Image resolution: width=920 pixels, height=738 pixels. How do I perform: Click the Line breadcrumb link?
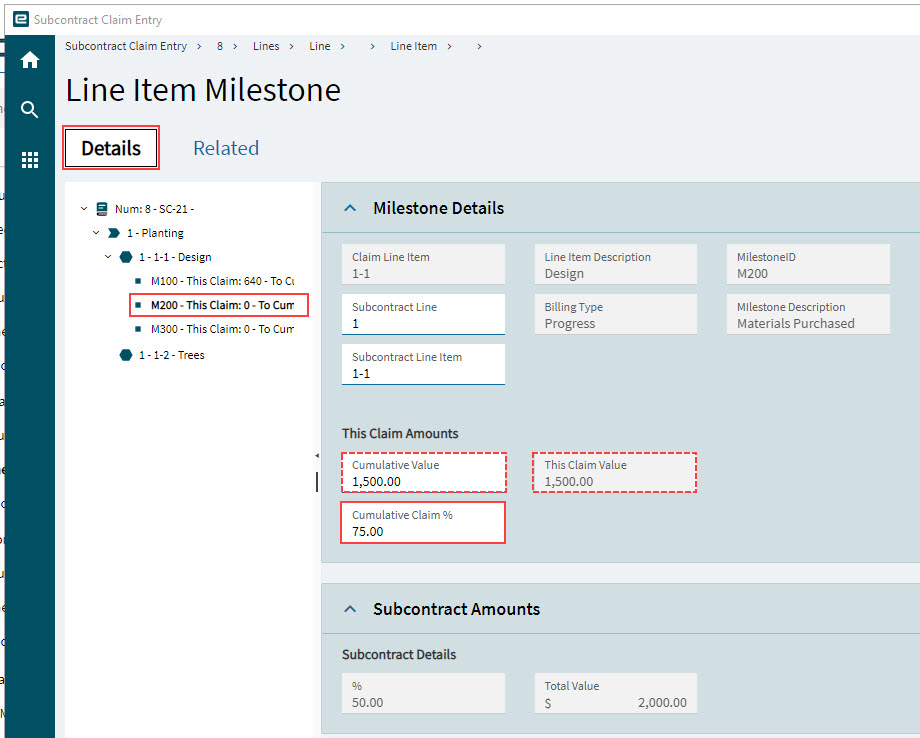click(x=320, y=46)
